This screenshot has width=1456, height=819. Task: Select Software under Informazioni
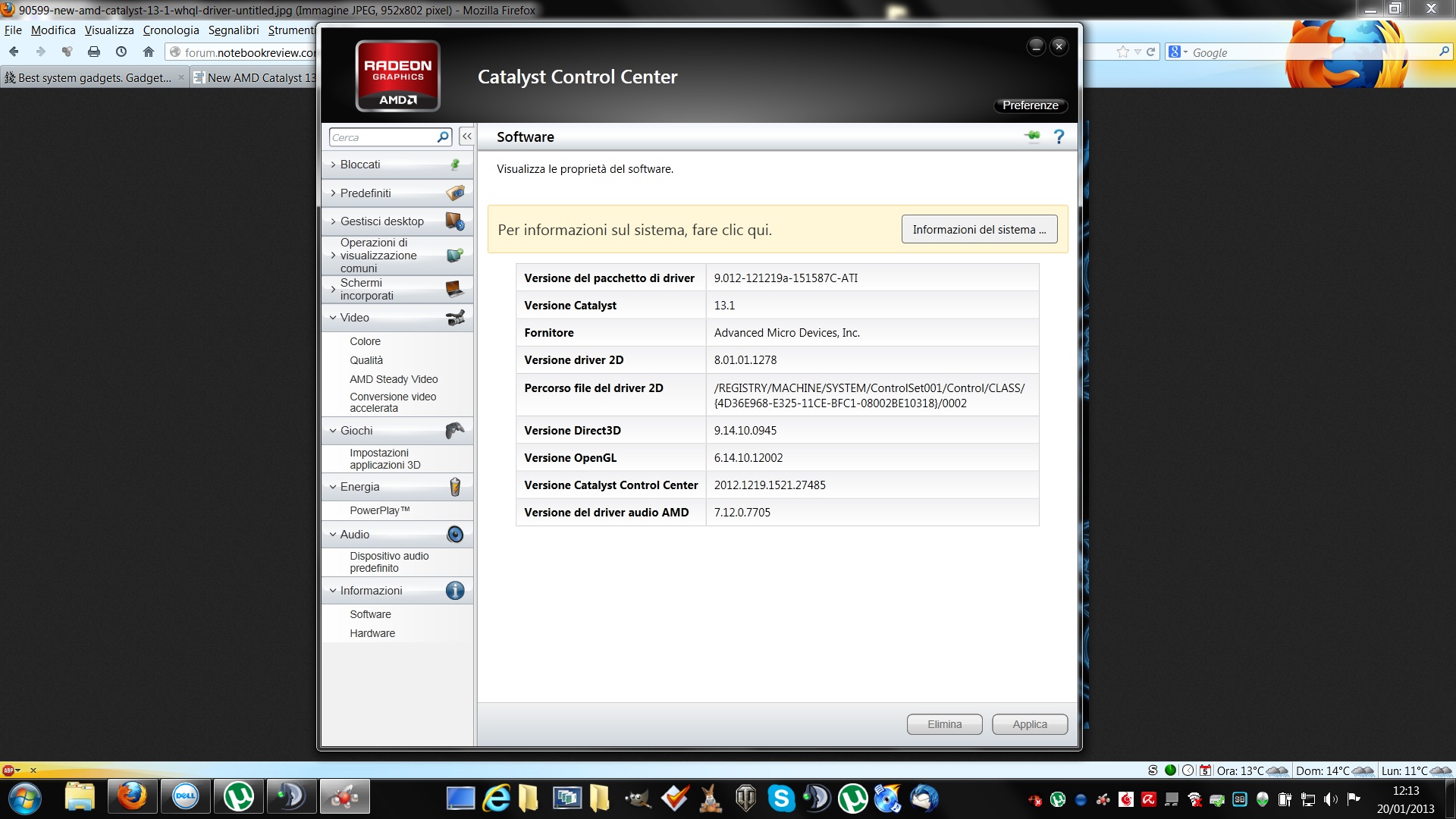coord(370,614)
